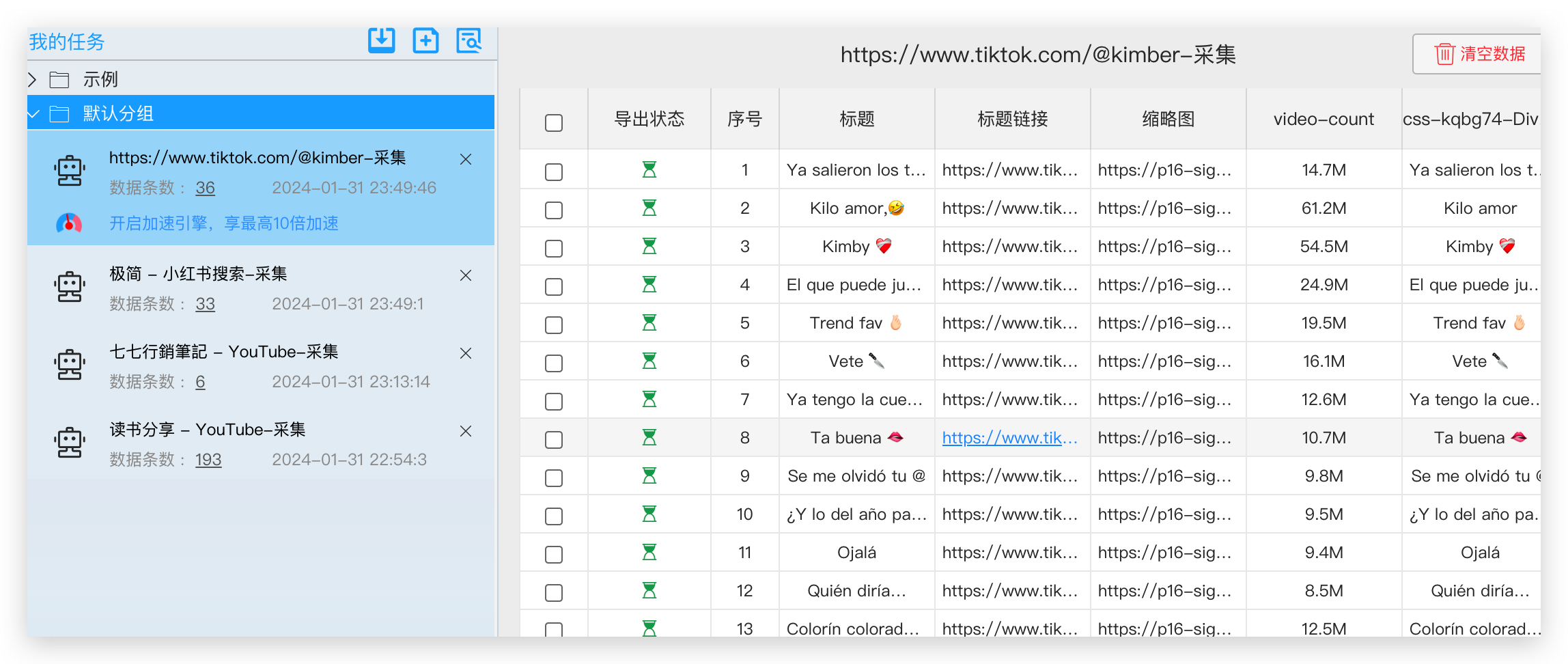
Task: Click the css-kqbg74-Div column header
Action: (x=1470, y=119)
